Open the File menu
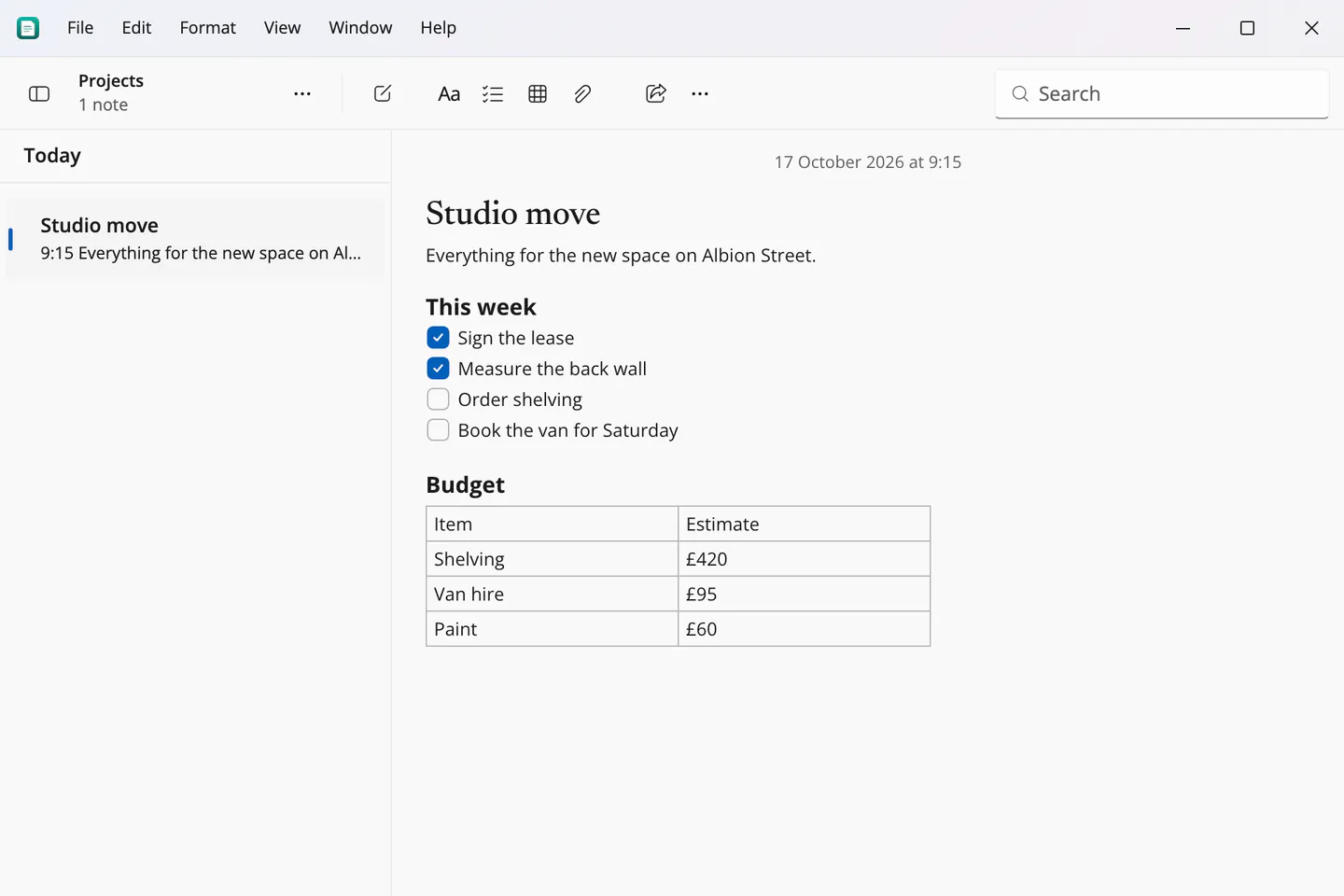 (80, 28)
